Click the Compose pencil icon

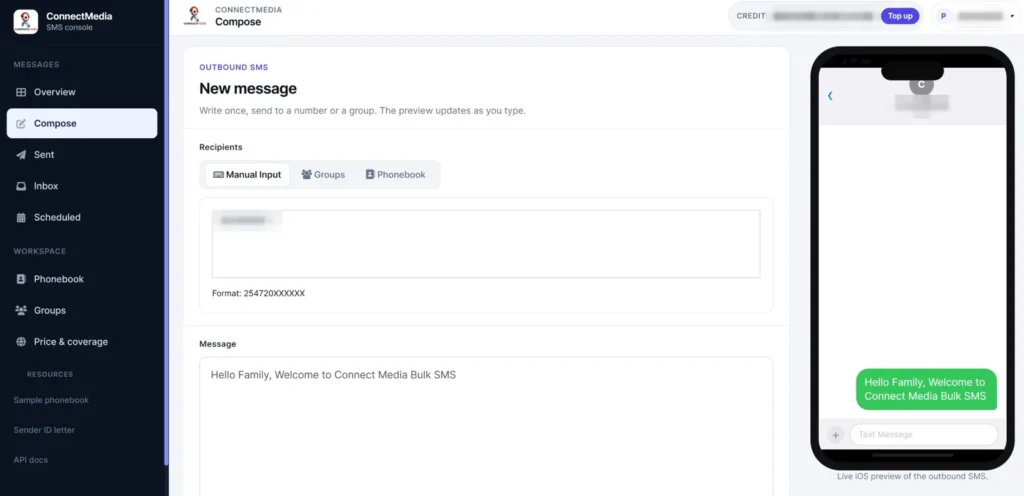coord(21,123)
